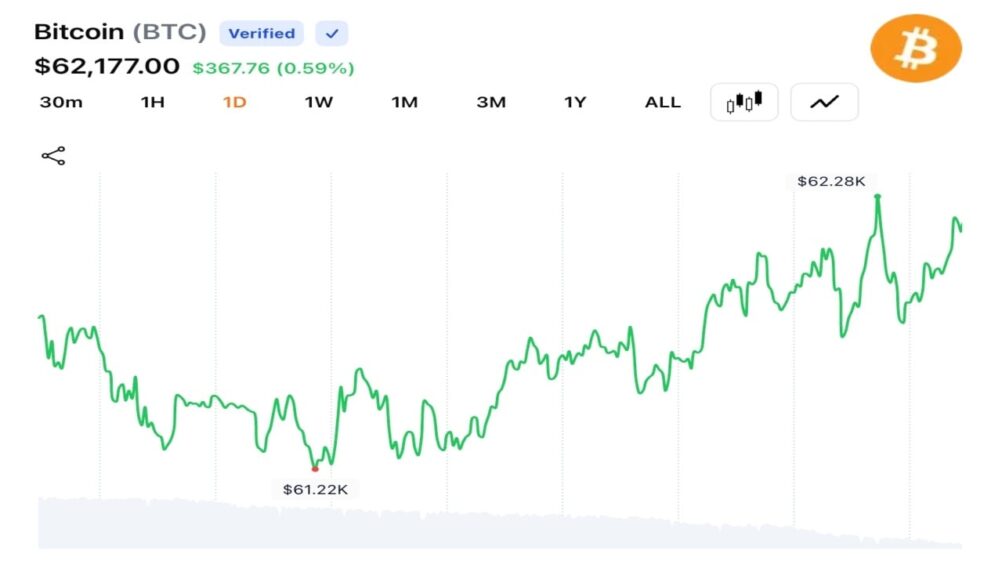Image resolution: width=991 pixels, height=564 pixels.
Task: Switch to candlestick chart view
Action: coord(744,102)
